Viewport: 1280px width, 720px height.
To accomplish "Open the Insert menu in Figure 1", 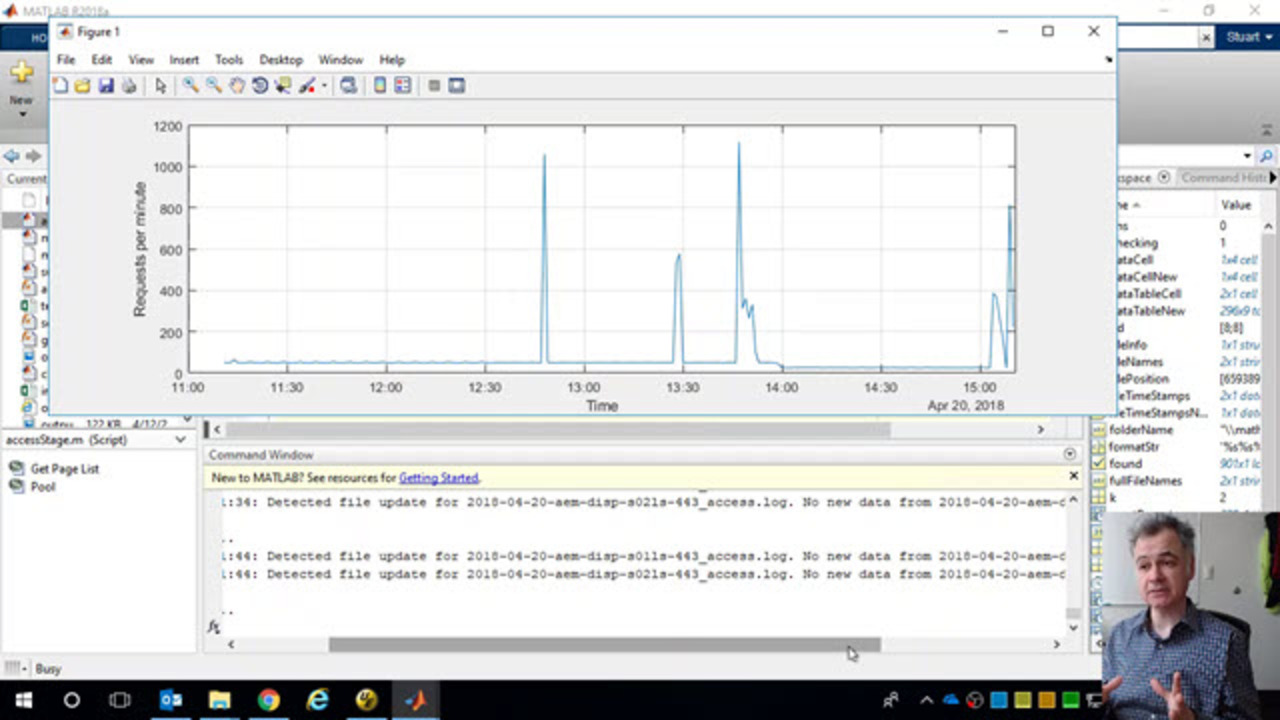I will [184, 60].
